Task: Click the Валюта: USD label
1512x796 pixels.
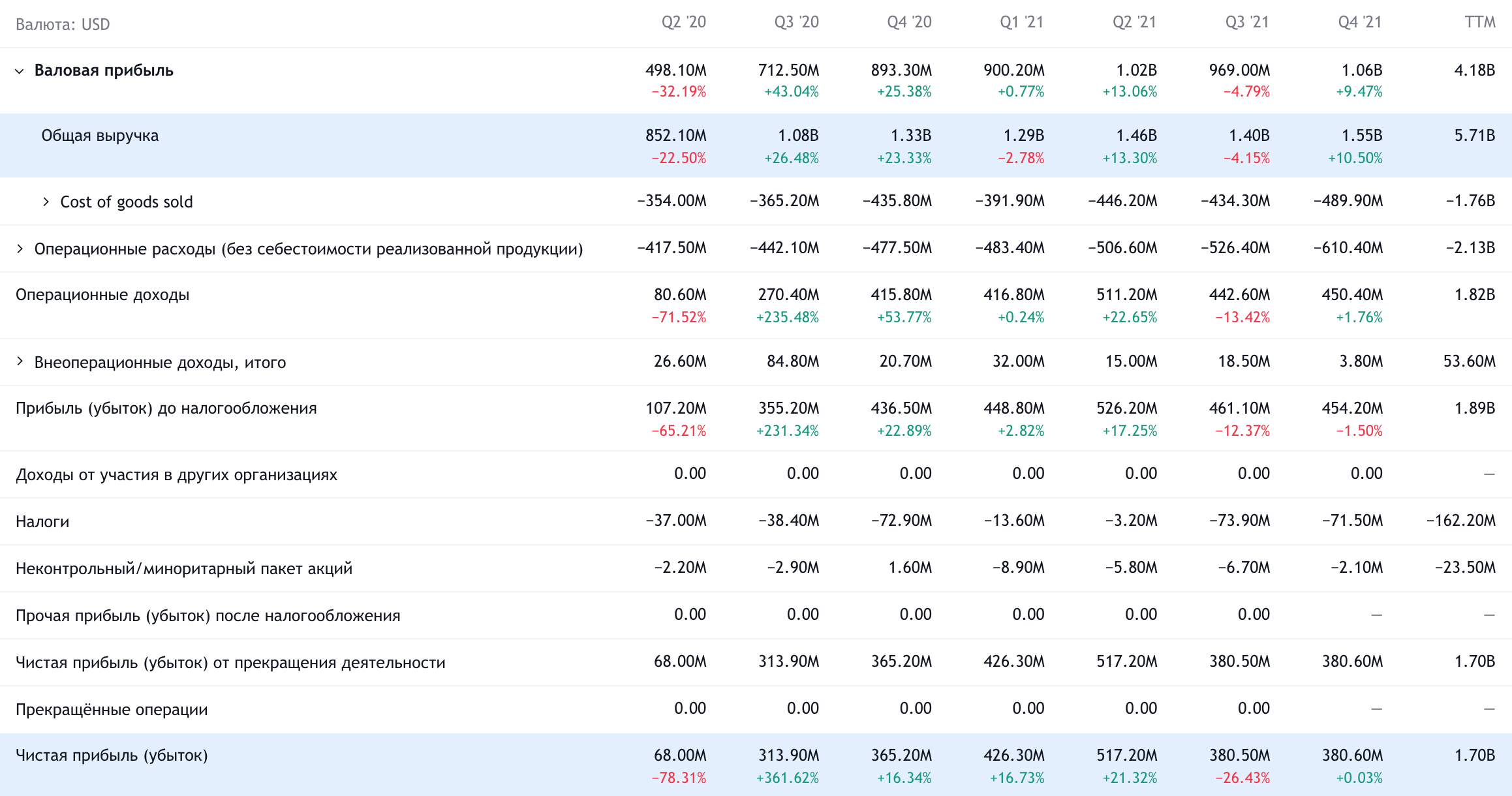Action: (63, 25)
